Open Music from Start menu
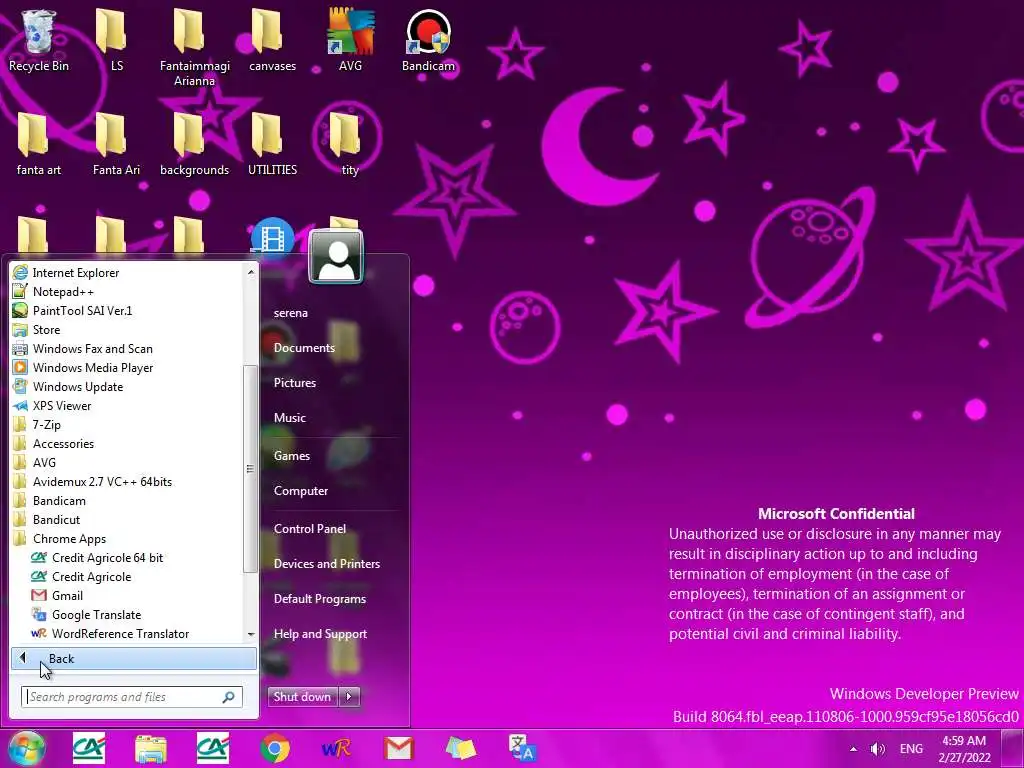The image size is (1024, 768). 290,417
